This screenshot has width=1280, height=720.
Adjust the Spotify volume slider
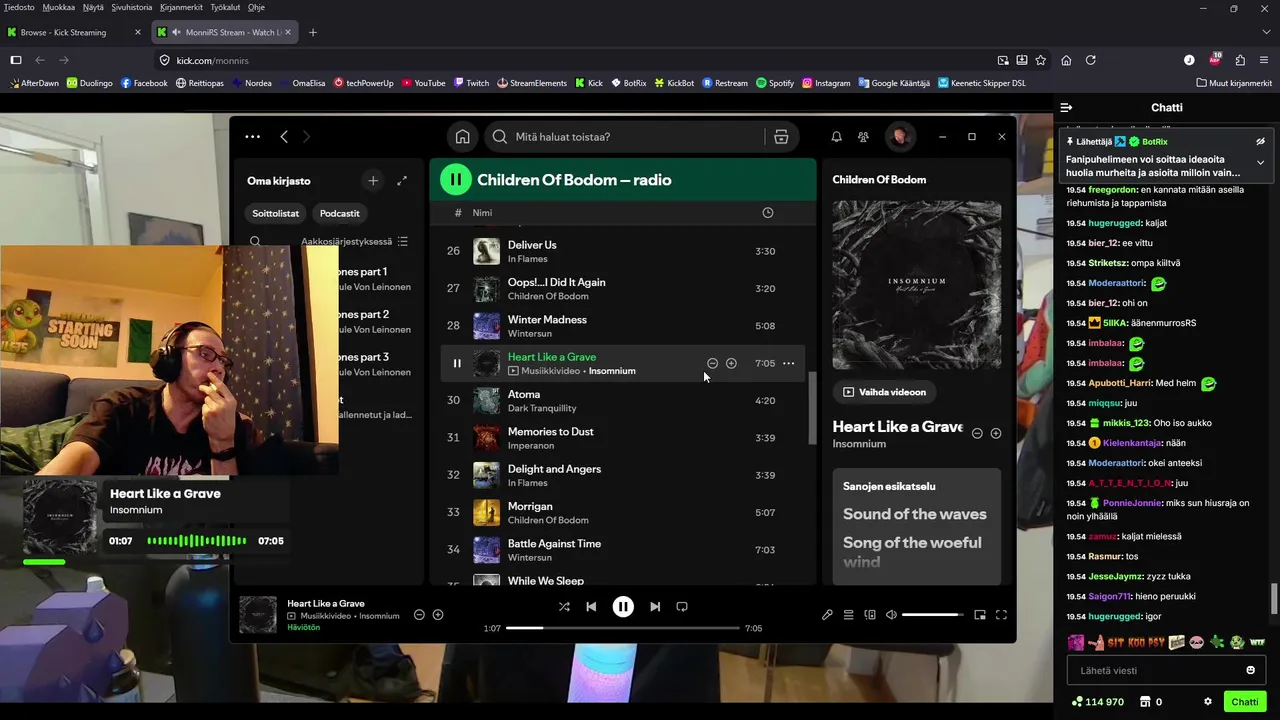932,615
